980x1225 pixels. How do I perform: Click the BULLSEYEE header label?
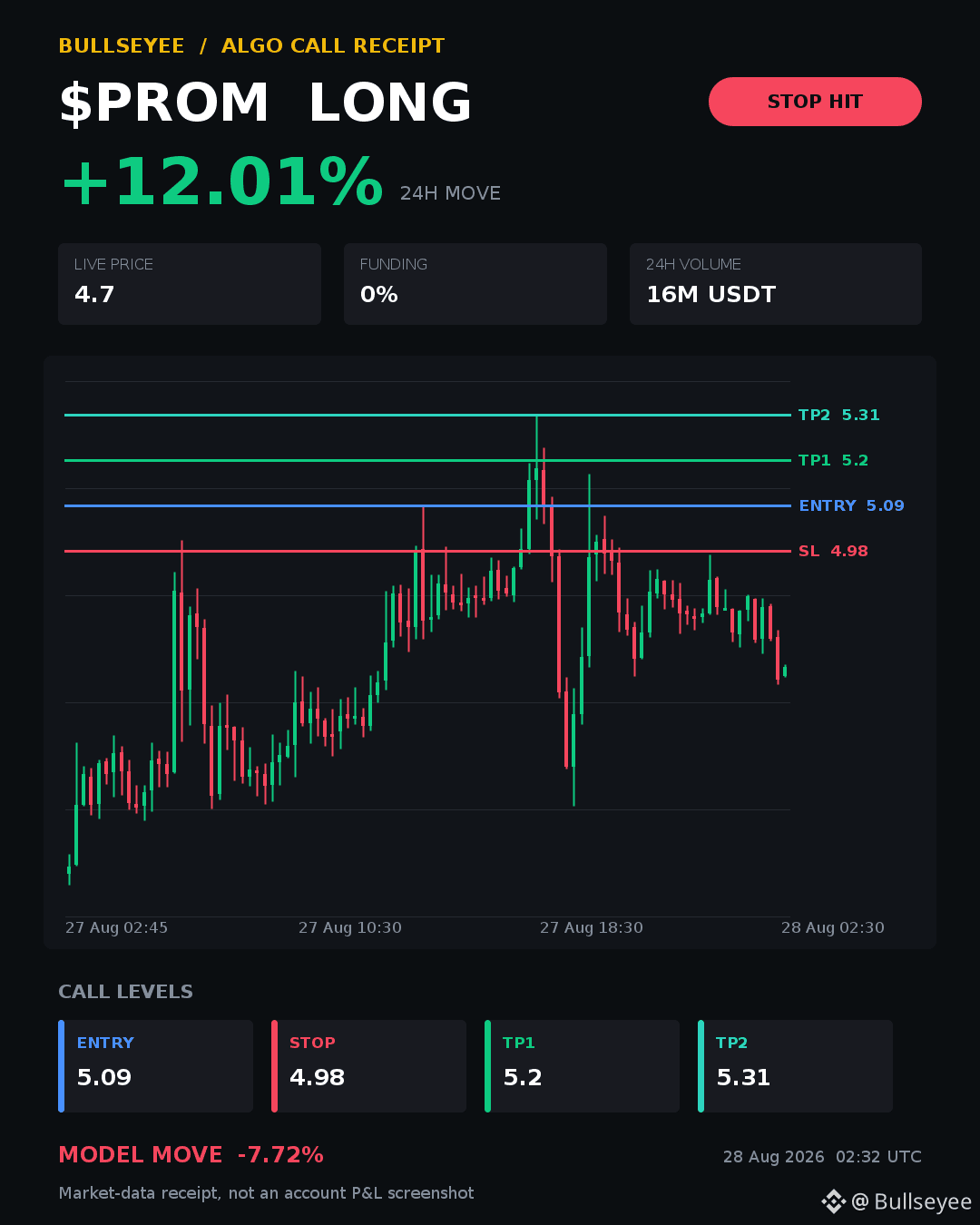[122, 45]
